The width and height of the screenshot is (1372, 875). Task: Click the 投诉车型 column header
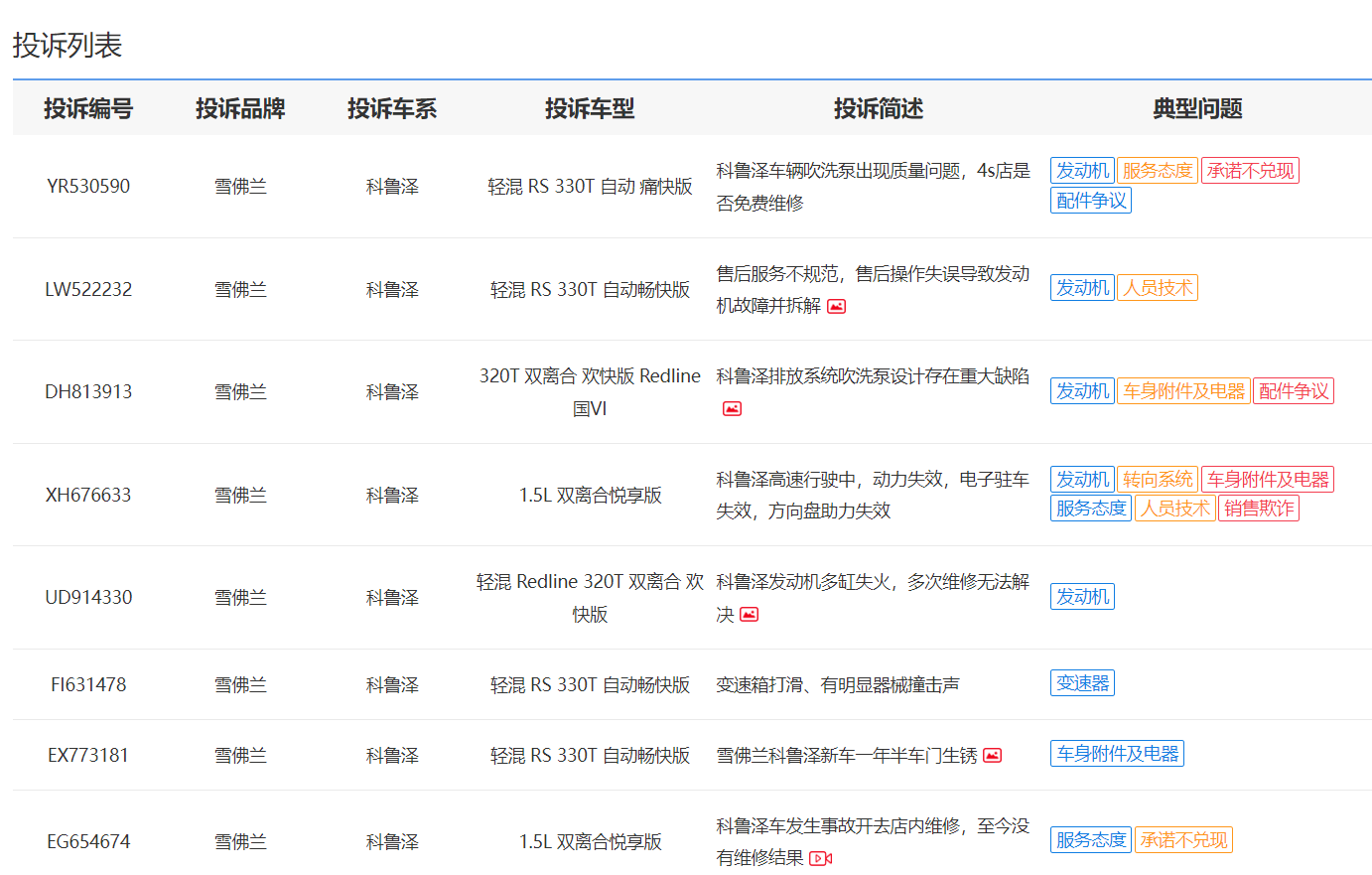click(x=590, y=108)
